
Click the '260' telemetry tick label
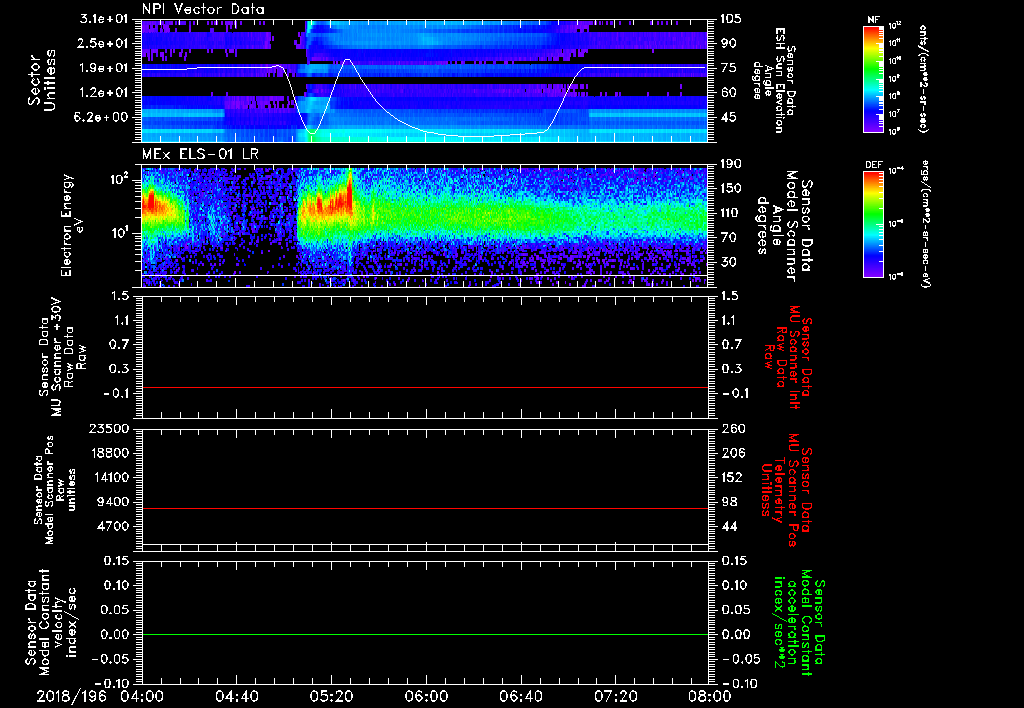click(731, 429)
